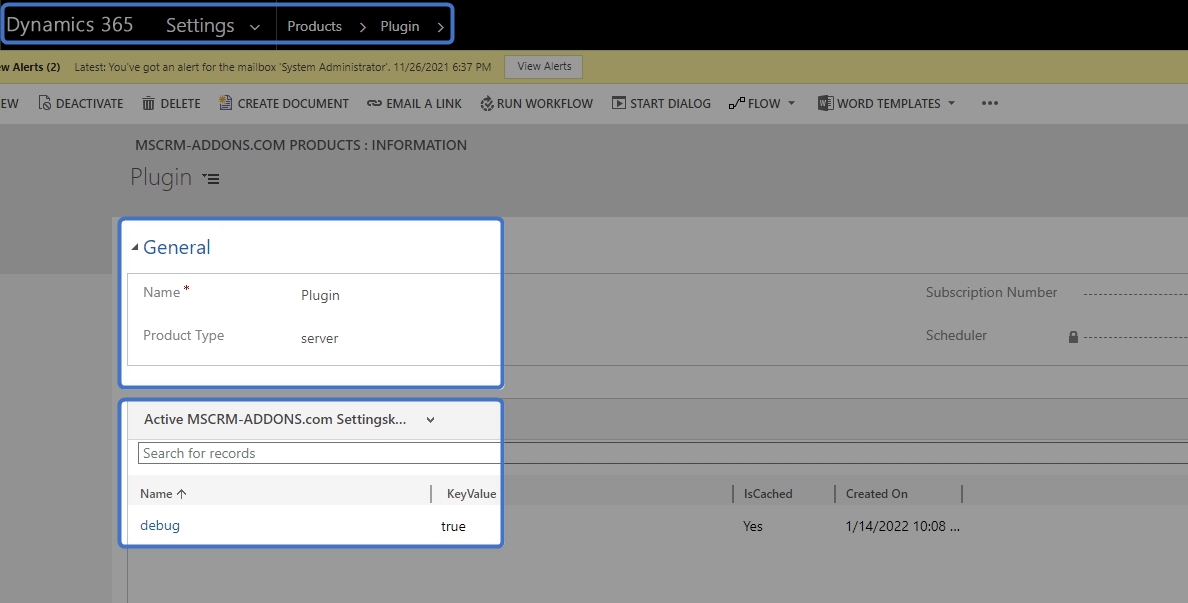The width and height of the screenshot is (1188, 603).
Task: Click the Email a Link icon
Action: 374,103
